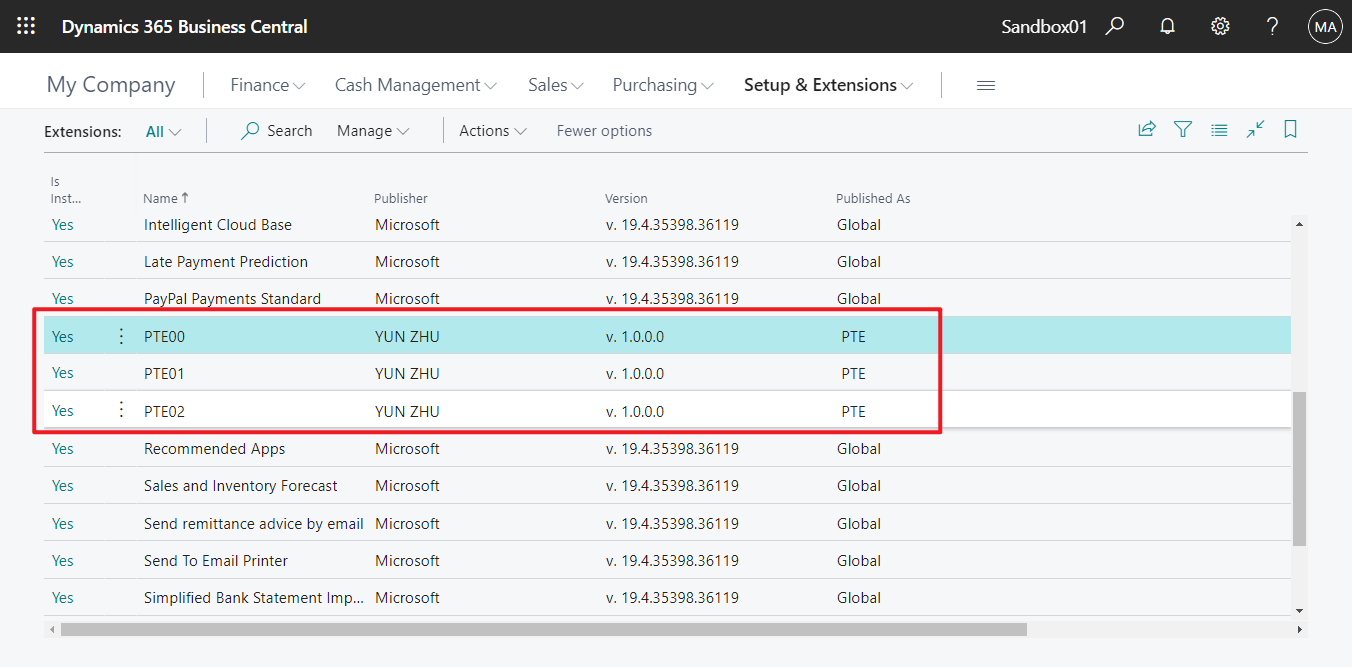The width and height of the screenshot is (1352, 667).
Task: Click the bookmark icon on the action bar
Action: [1290, 129]
